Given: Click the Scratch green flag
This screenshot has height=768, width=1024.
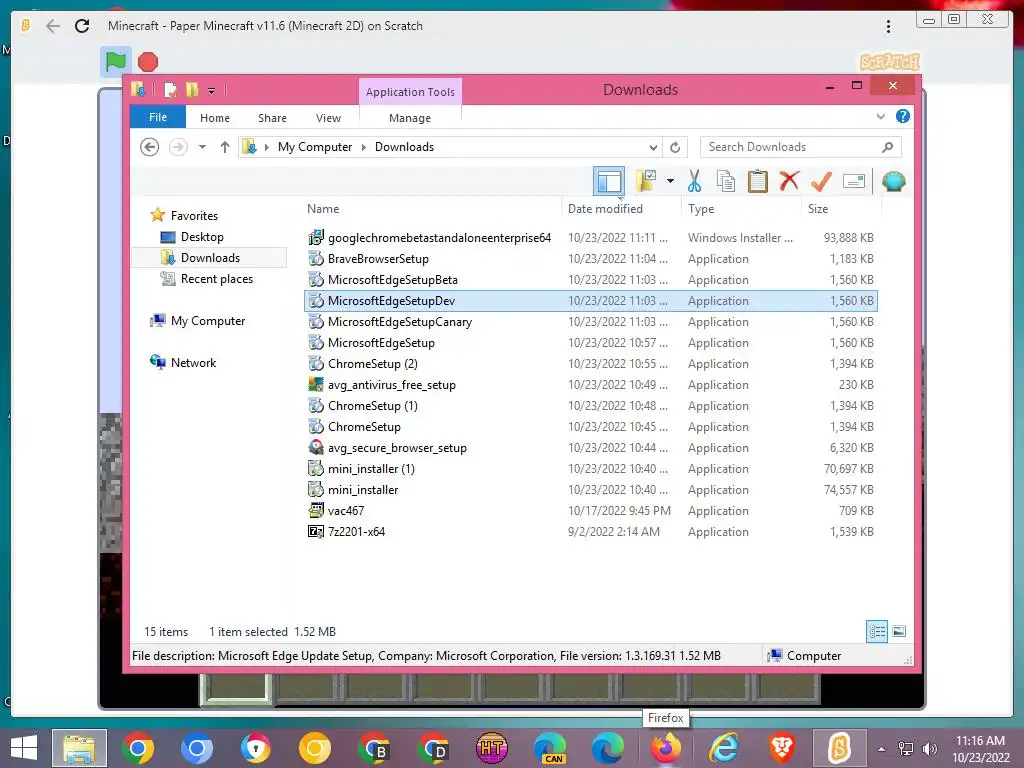Looking at the screenshot, I should (x=116, y=62).
